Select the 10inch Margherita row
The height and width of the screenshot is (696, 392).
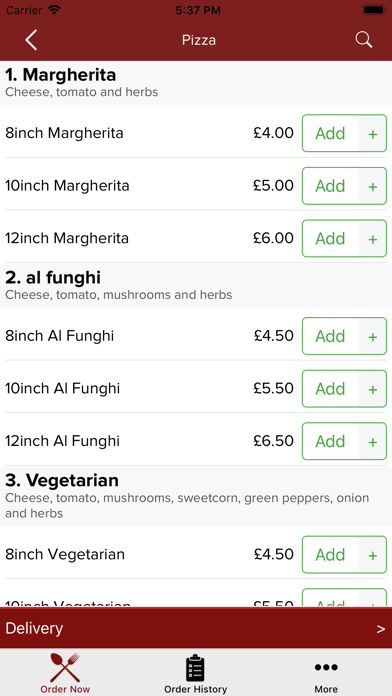tap(196, 186)
